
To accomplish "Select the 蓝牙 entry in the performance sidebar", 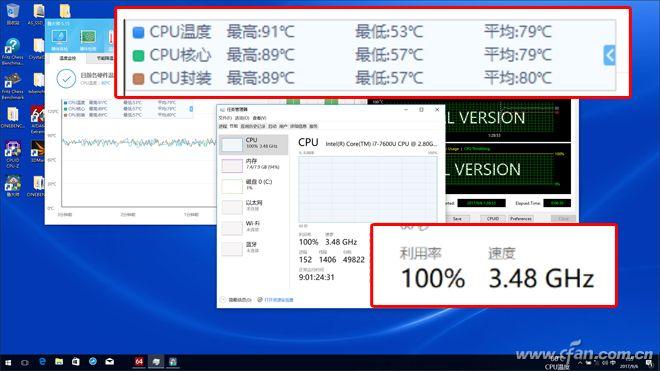I will [x=253, y=248].
